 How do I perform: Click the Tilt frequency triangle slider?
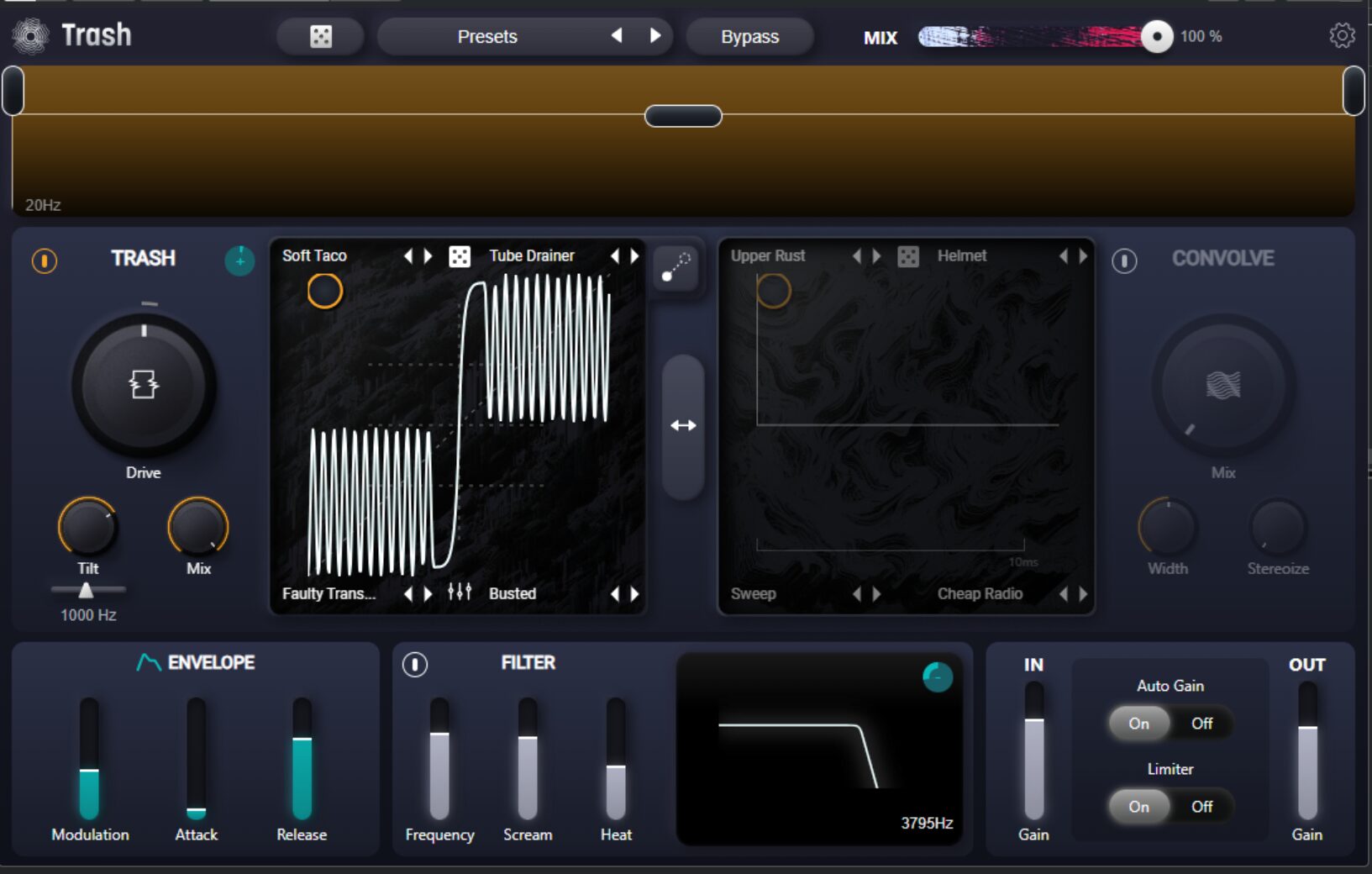pos(86,591)
